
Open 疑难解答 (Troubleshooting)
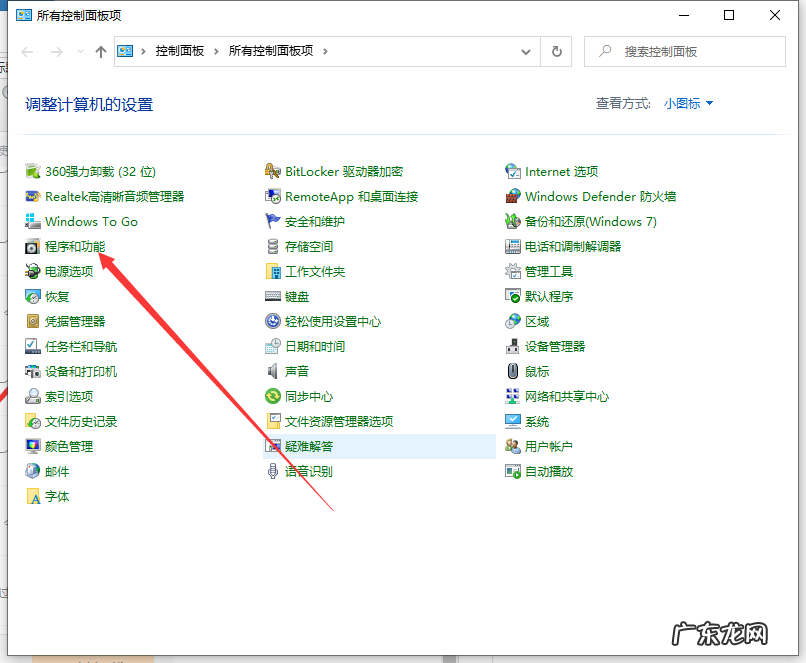[x=310, y=446]
